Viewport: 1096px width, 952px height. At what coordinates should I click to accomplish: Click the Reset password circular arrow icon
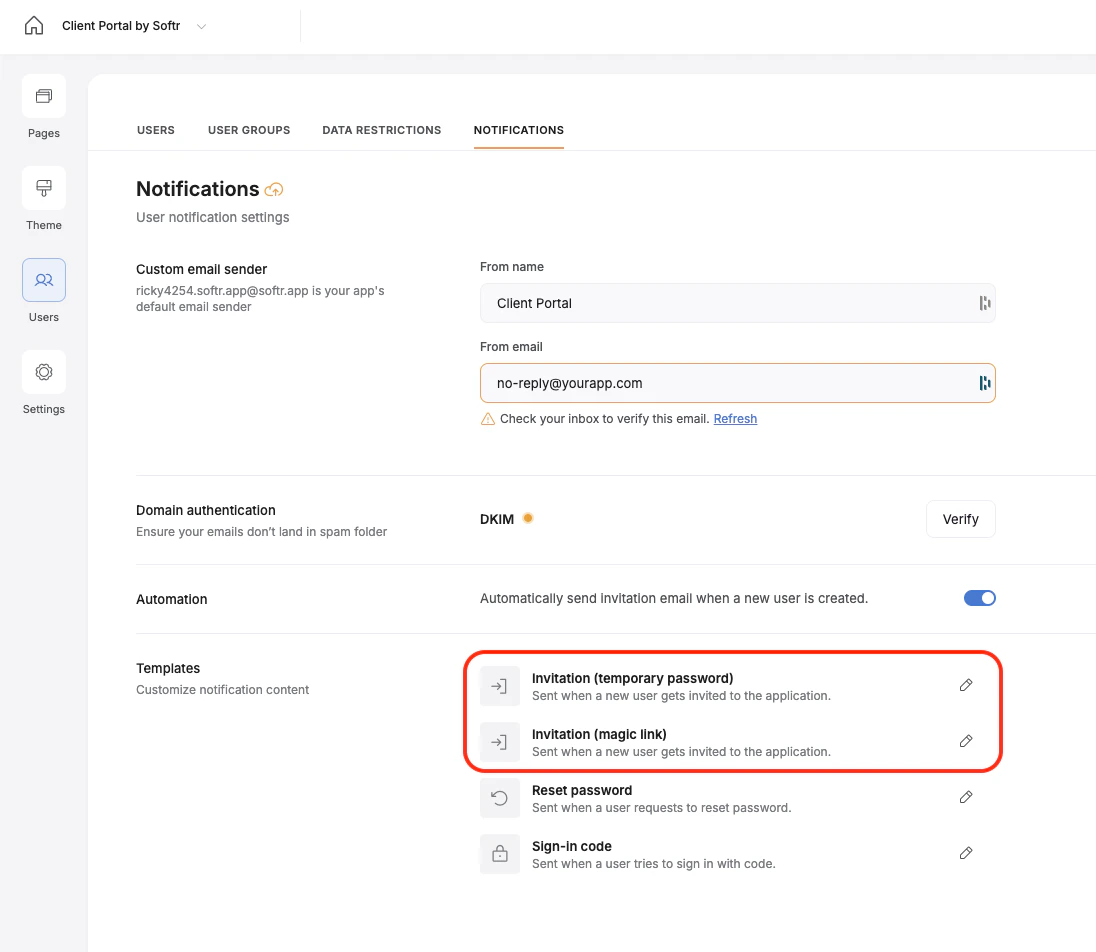click(500, 798)
